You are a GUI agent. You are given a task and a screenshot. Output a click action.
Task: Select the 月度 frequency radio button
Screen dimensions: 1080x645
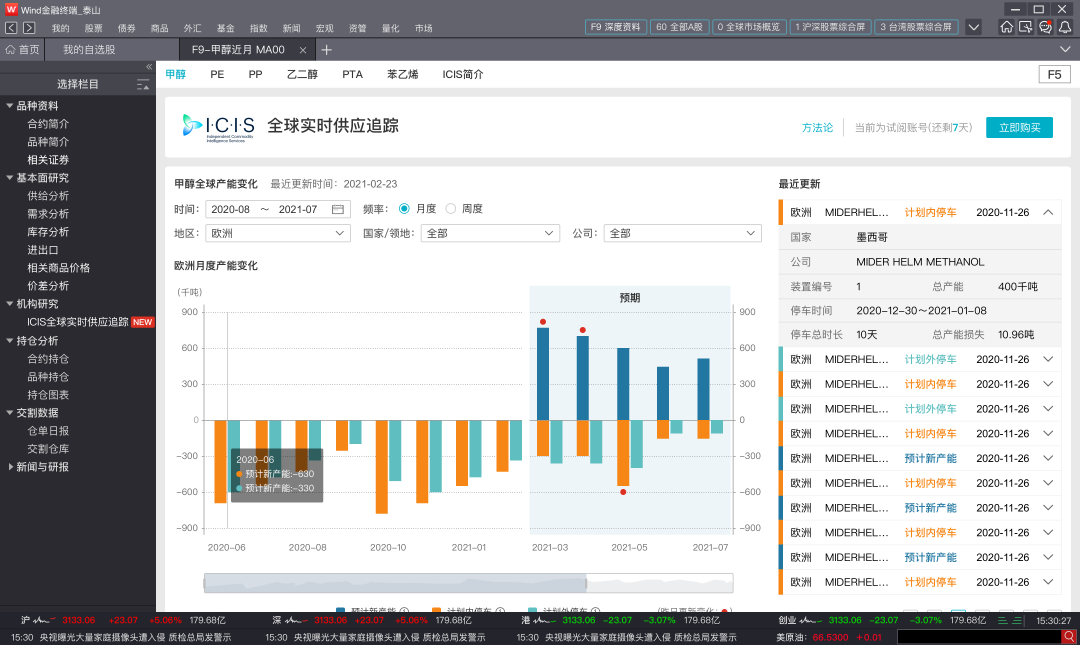point(404,208)
